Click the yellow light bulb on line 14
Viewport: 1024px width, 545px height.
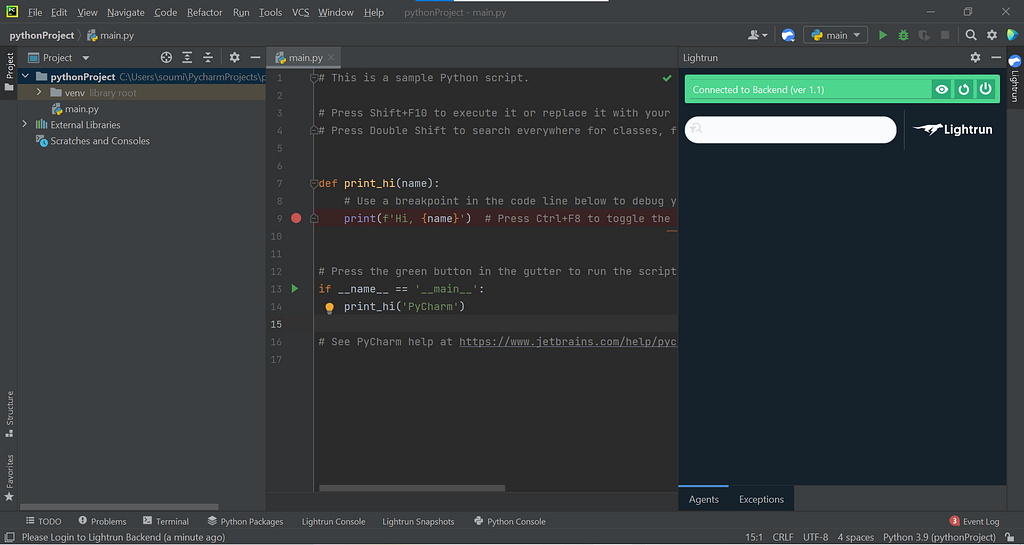pos(330,307)
